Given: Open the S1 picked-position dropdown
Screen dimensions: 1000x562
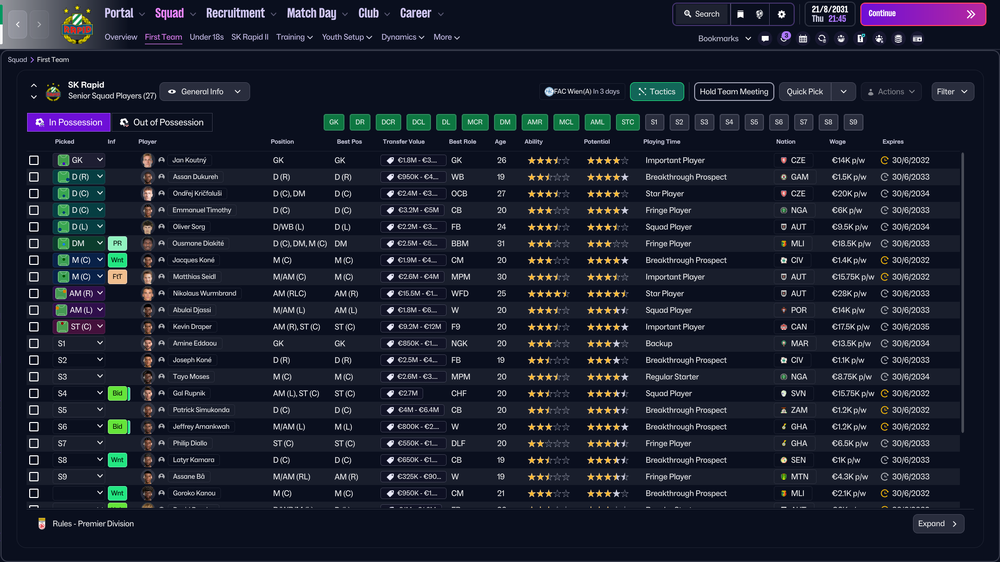Looking at the screenshot, I should 79,343.
